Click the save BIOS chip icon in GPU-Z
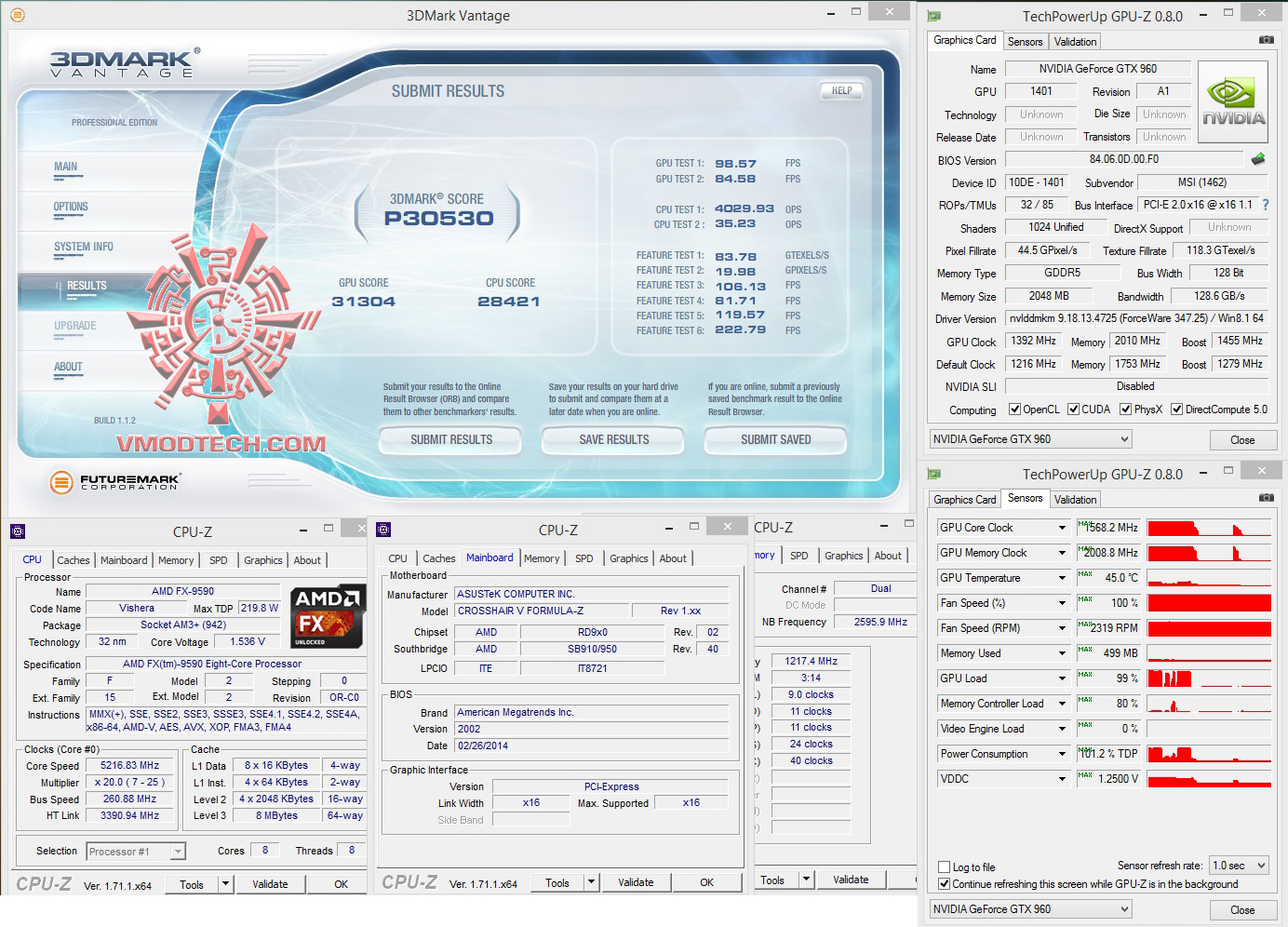The image size is (1288, 927). pyautogui.click(x=1258, y=159)
